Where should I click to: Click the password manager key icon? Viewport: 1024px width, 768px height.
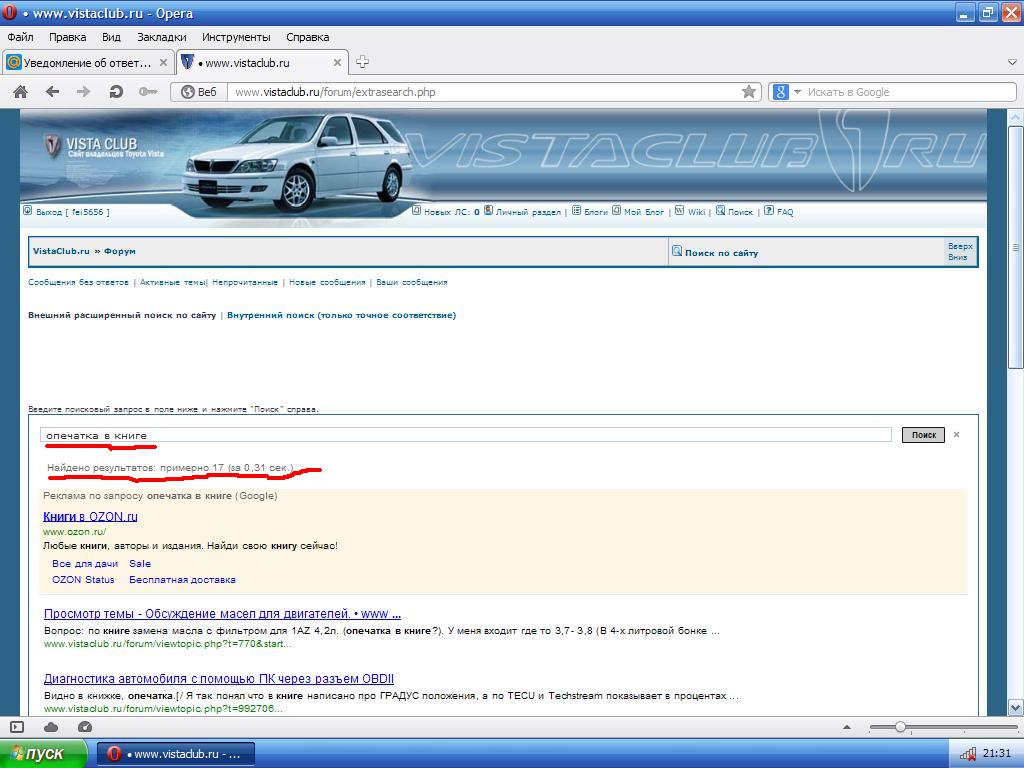point(148,92)
